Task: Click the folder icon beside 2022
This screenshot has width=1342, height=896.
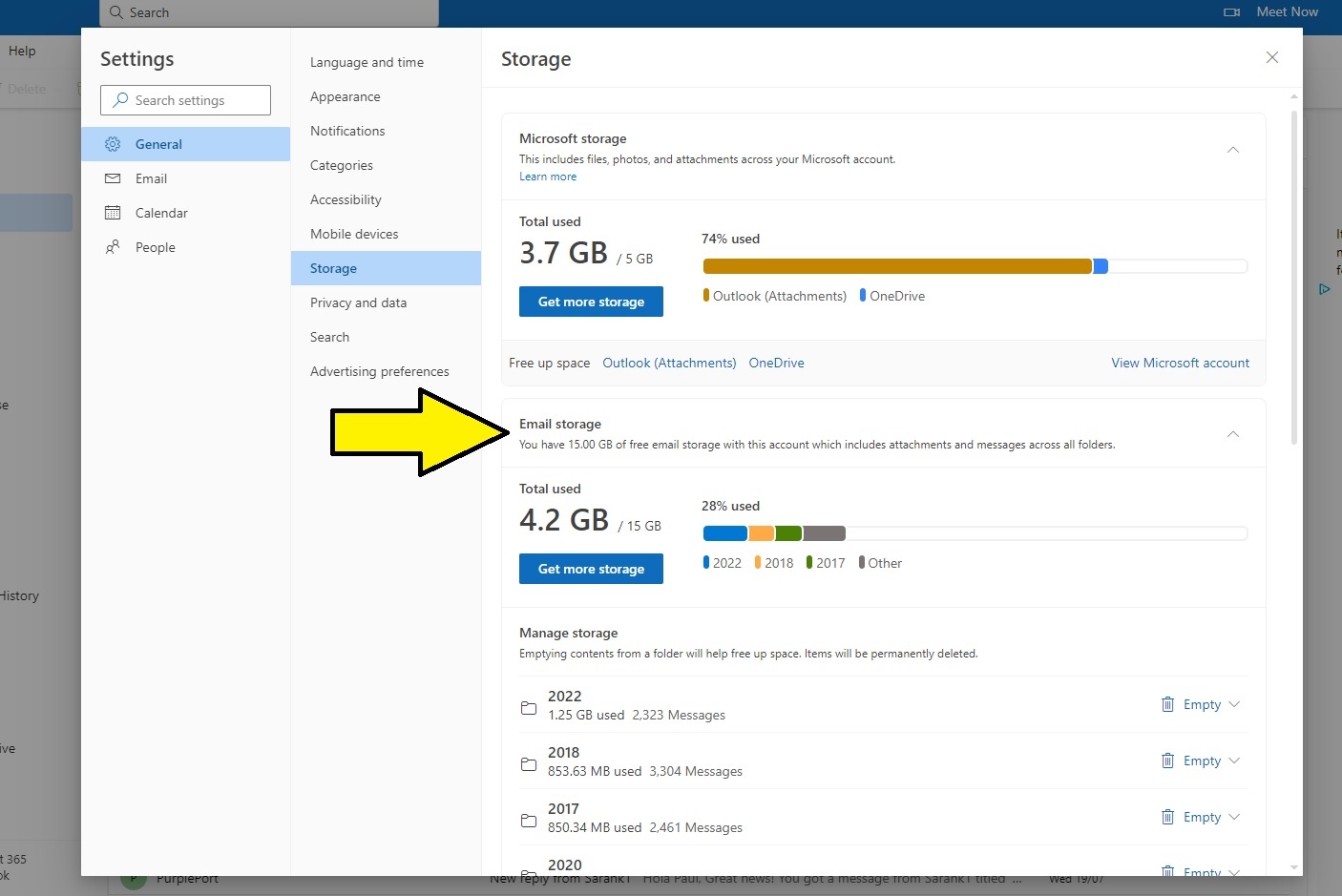Action: coord(530,708)
